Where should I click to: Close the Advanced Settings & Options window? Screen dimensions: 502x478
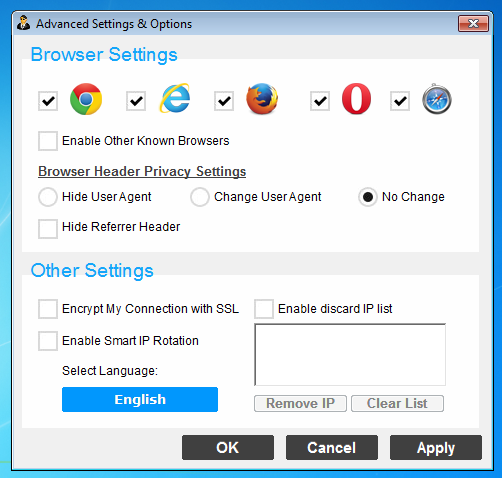473,23
